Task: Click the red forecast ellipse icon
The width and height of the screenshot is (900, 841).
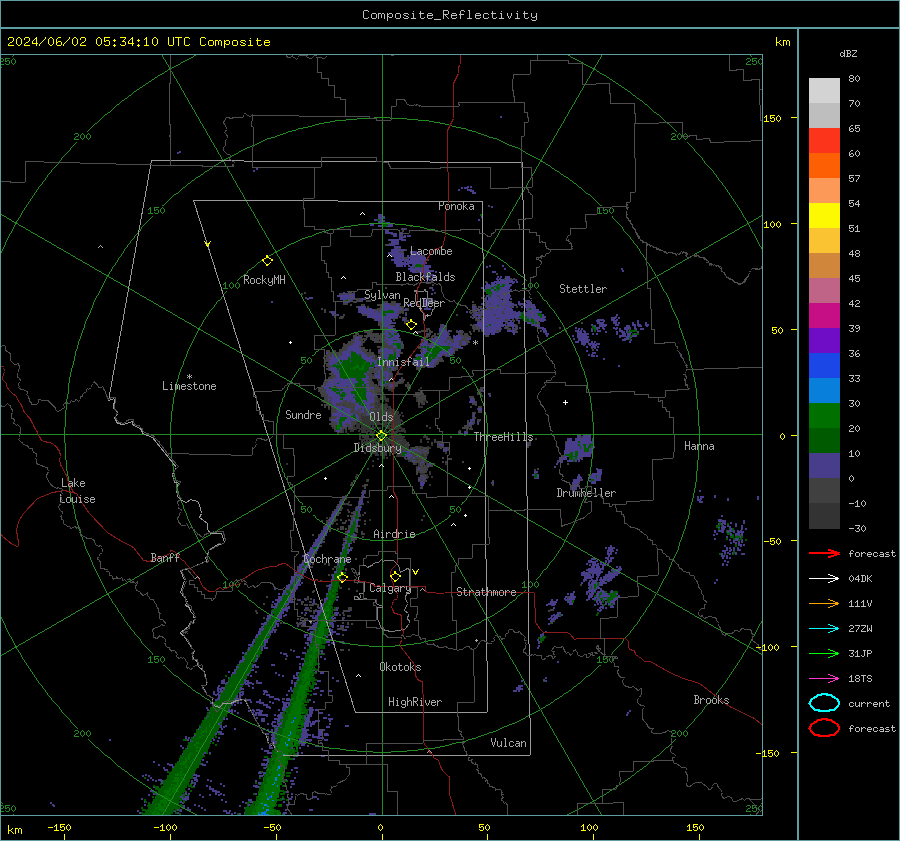Action: [x=824, y=728]
